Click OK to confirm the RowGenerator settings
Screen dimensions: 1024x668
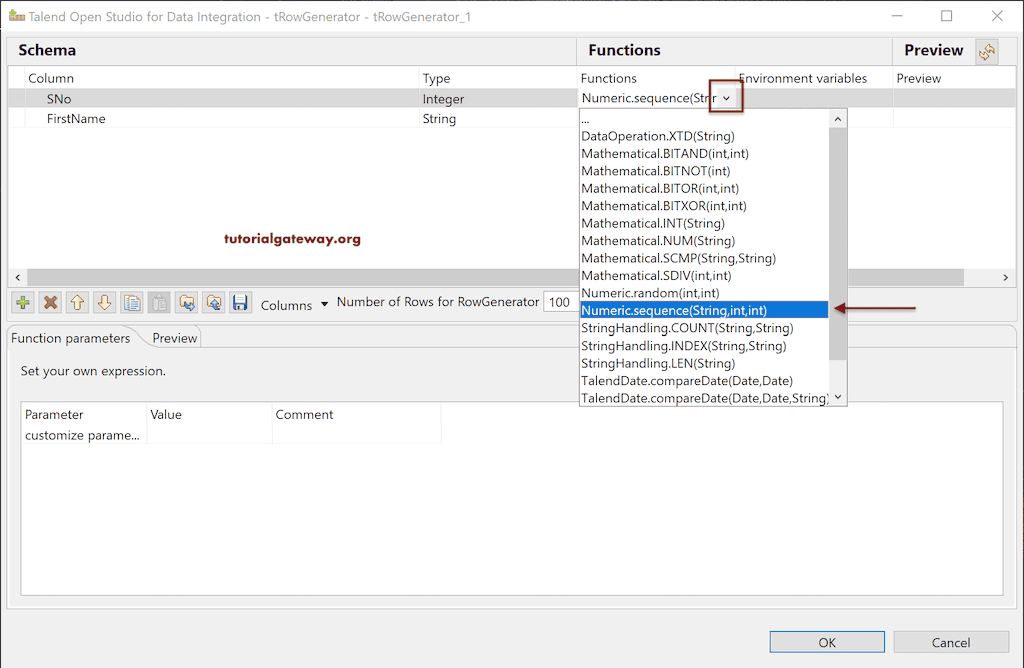pos(827,642)
